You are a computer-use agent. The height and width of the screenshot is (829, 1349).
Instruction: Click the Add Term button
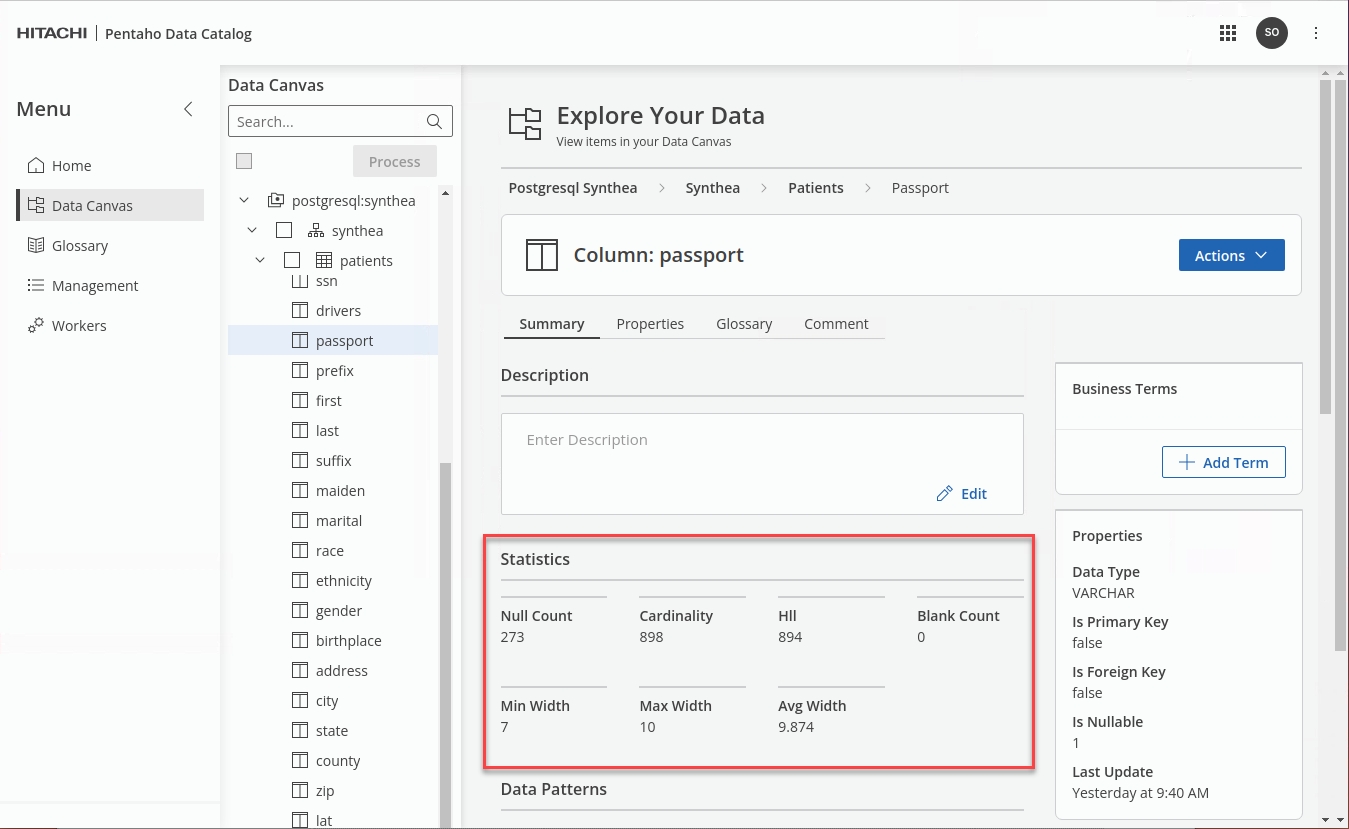1223,462
